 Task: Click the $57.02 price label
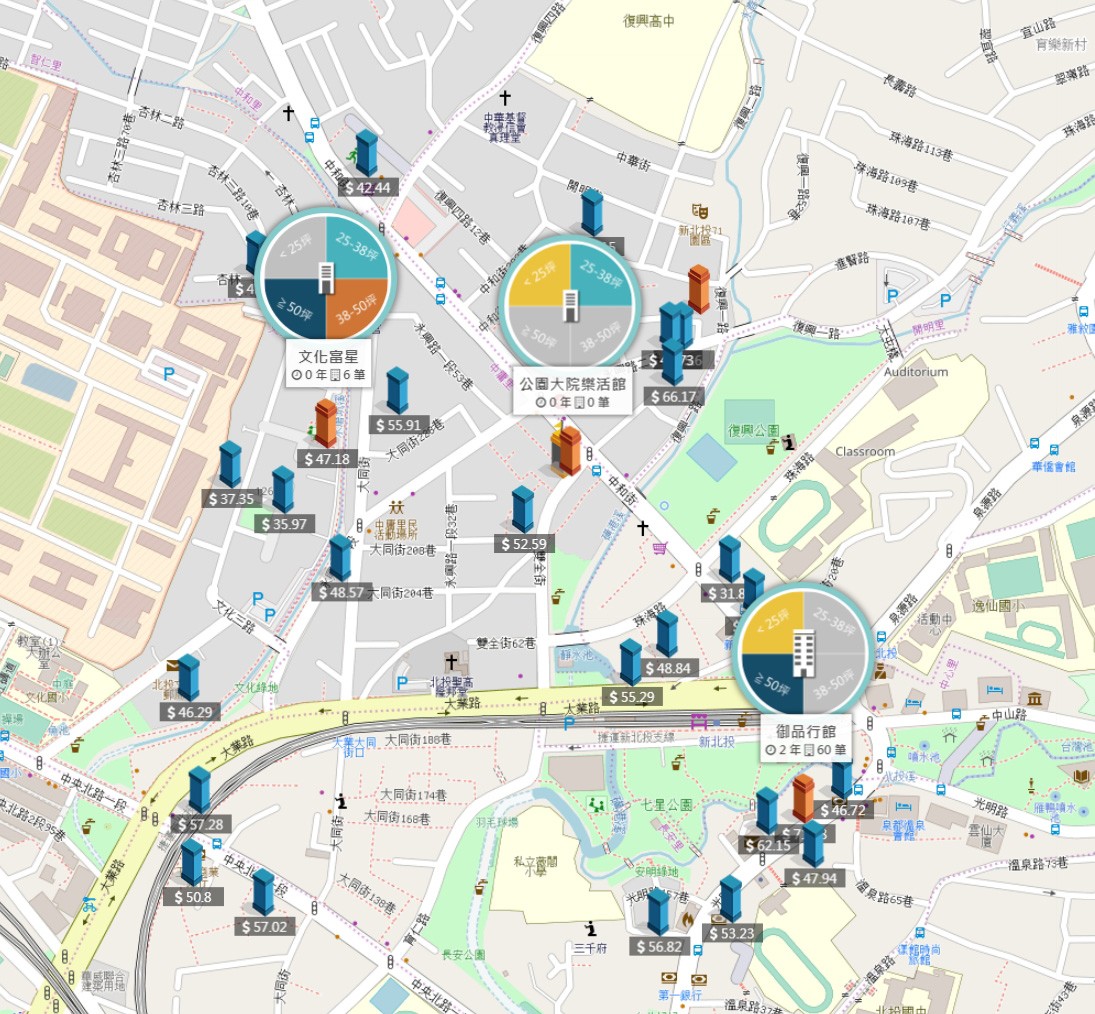coord(265,927)
